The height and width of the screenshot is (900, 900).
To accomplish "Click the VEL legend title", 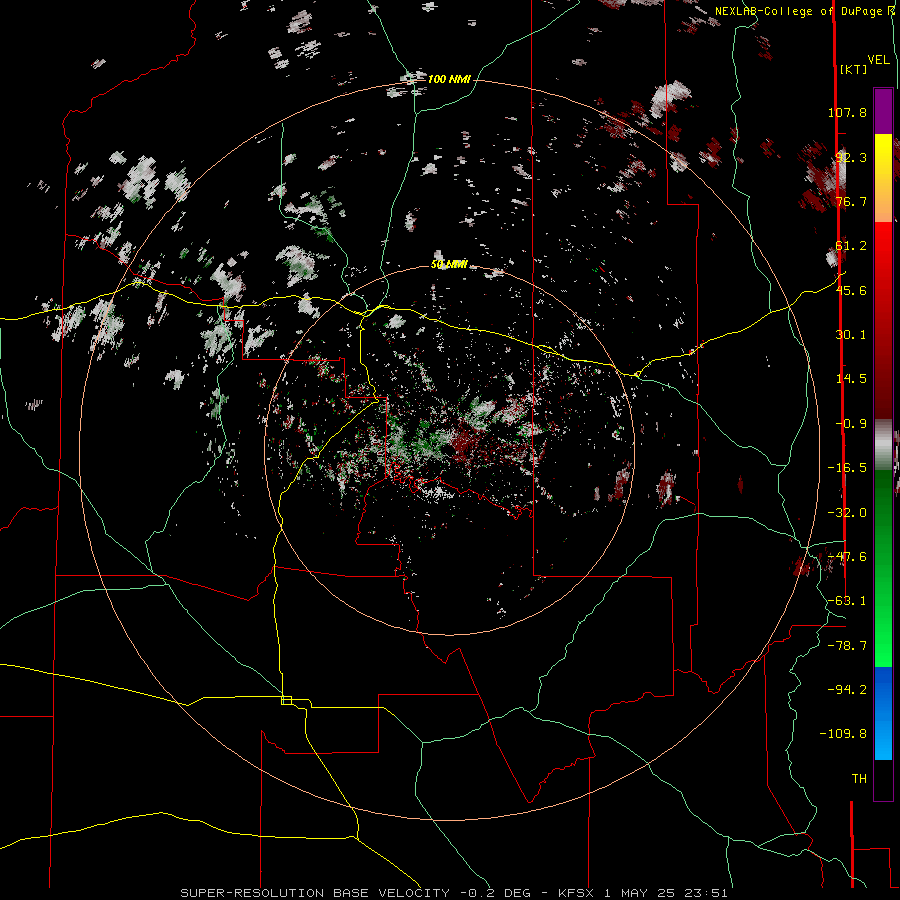I will (879, 60).
